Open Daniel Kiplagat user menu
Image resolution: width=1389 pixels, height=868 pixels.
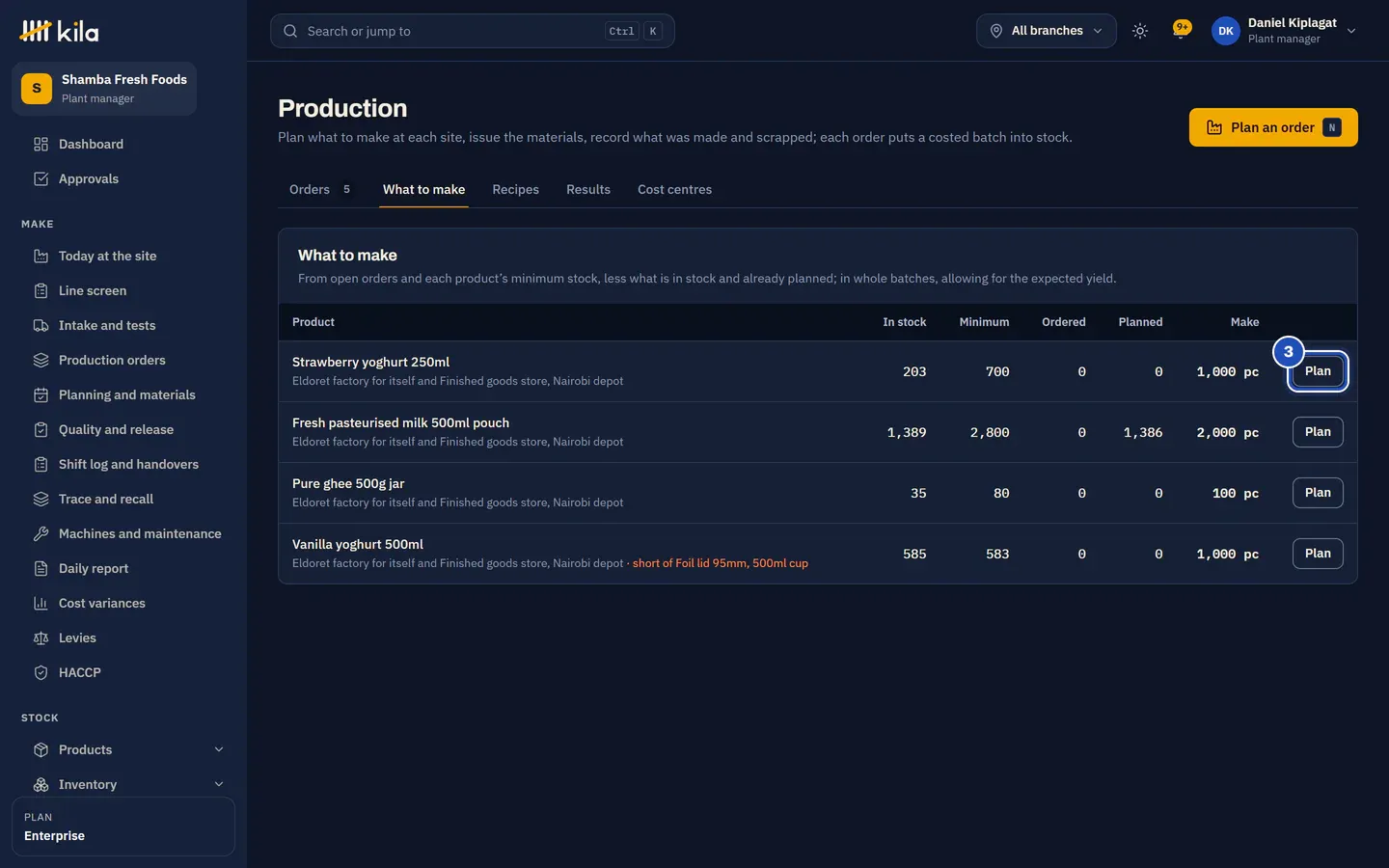1285,31
